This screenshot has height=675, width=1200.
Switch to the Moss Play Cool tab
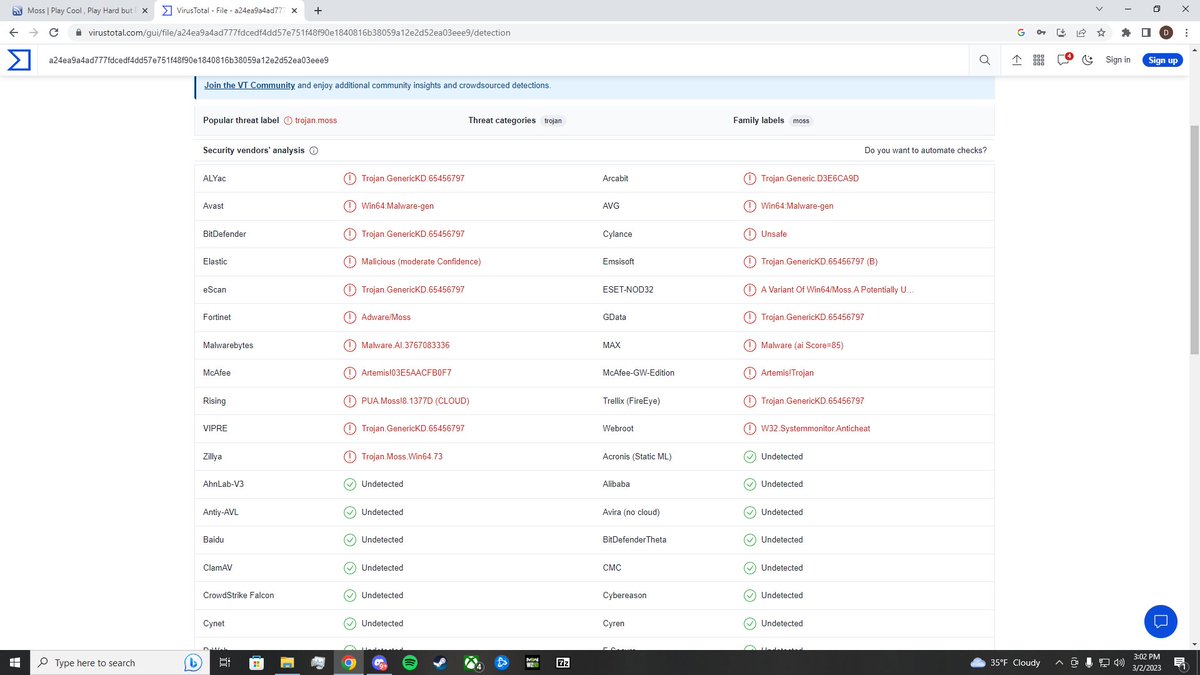(x=78, y=10)
